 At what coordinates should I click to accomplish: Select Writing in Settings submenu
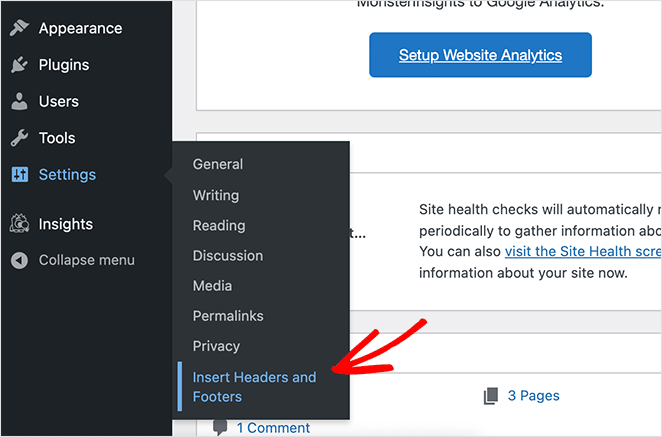click(x=216, y=195)
